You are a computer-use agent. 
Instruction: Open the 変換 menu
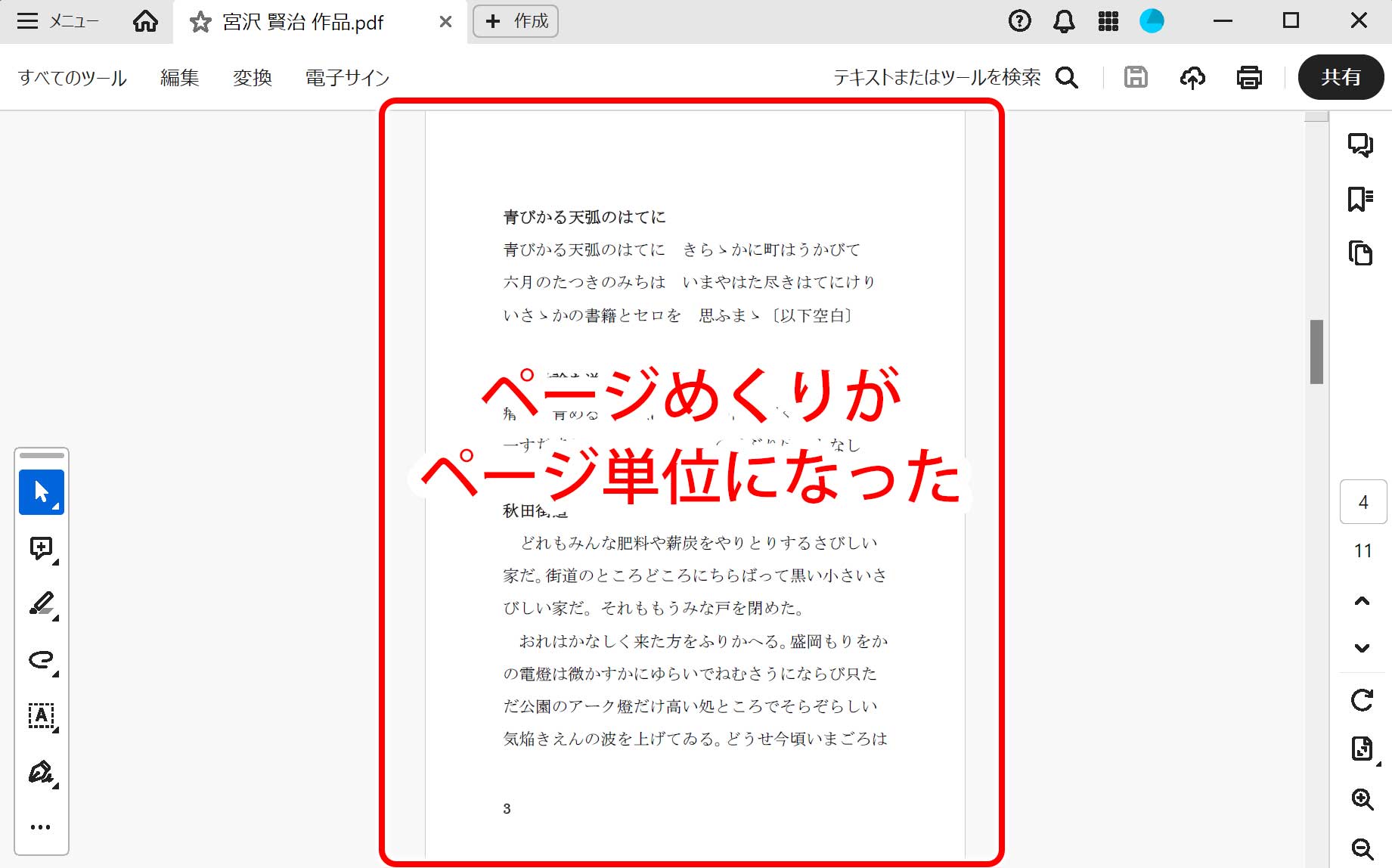click(x=253, y=77)
